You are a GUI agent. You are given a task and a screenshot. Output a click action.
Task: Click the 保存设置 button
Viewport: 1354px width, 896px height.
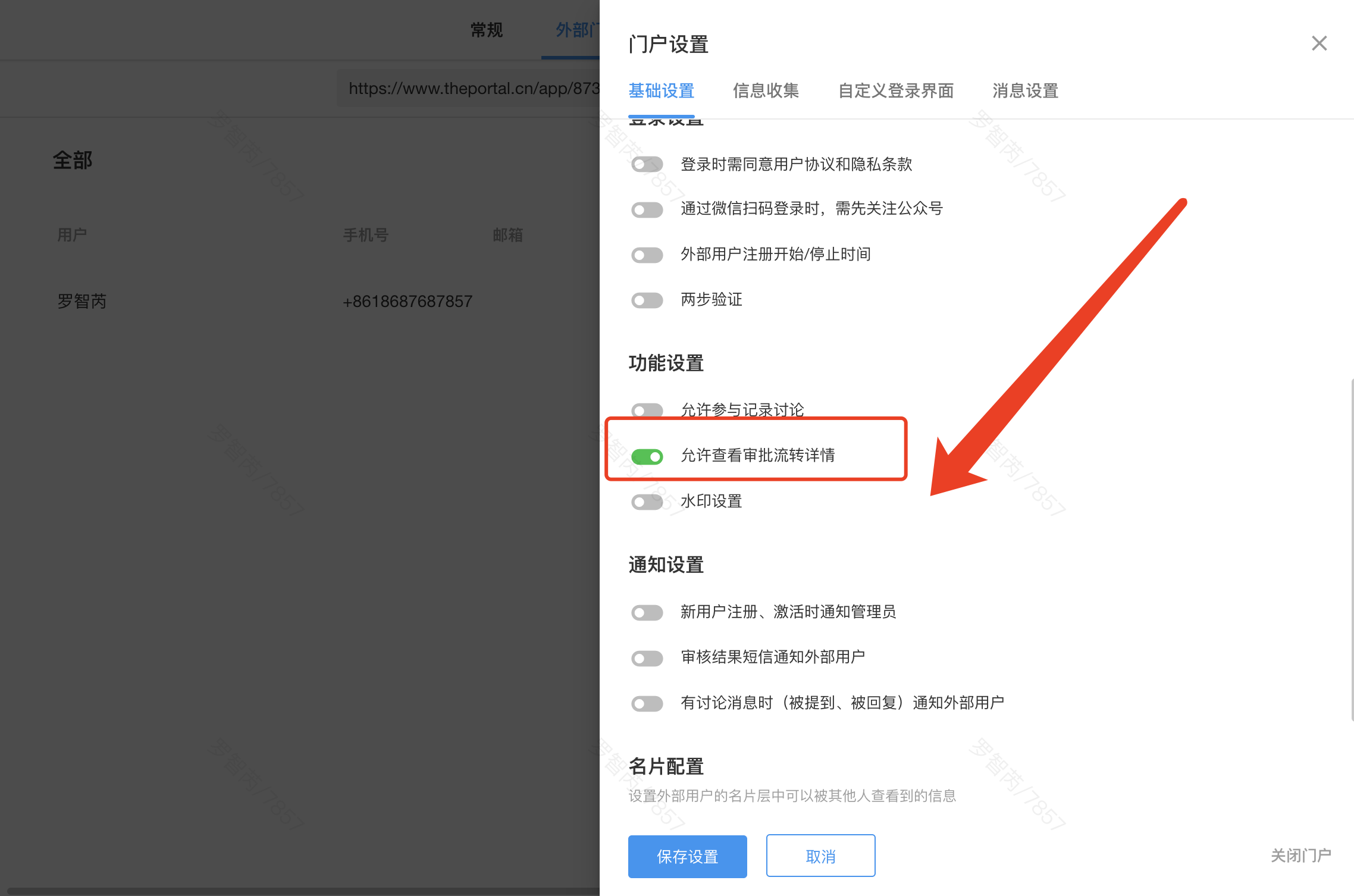[687, 856]
